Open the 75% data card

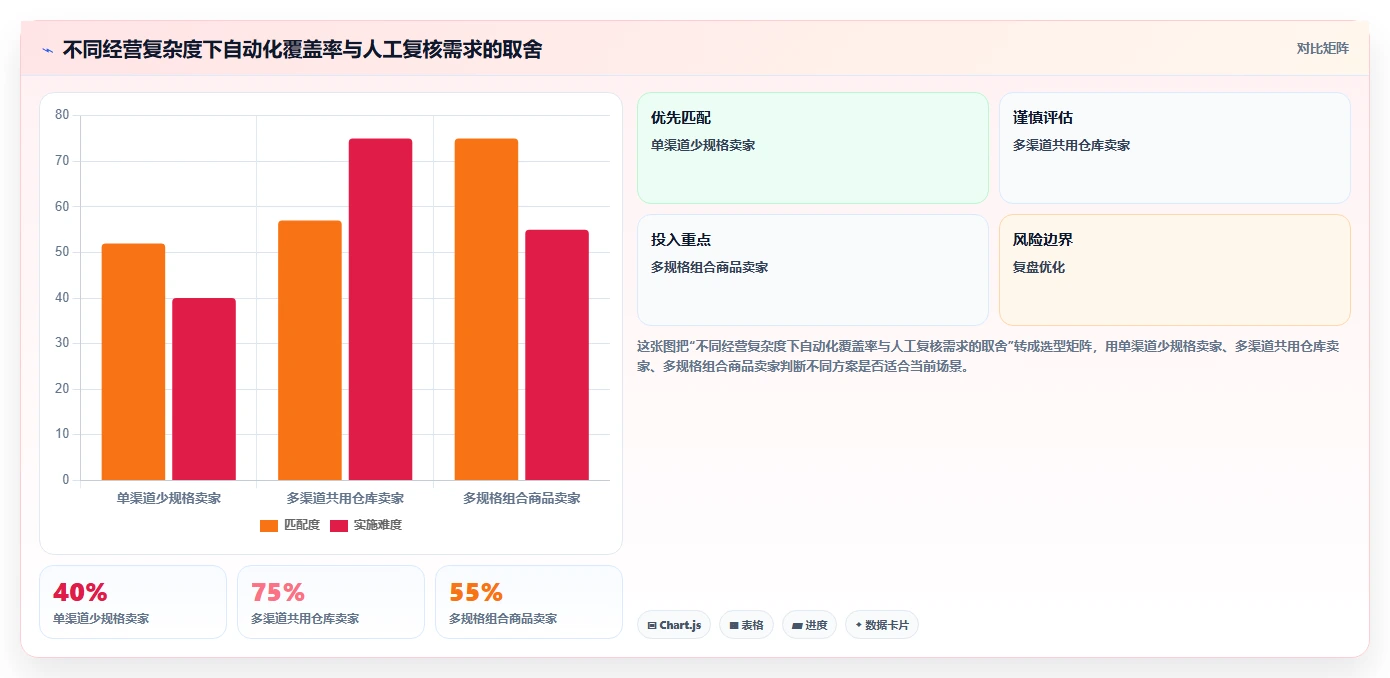point(331,602)
